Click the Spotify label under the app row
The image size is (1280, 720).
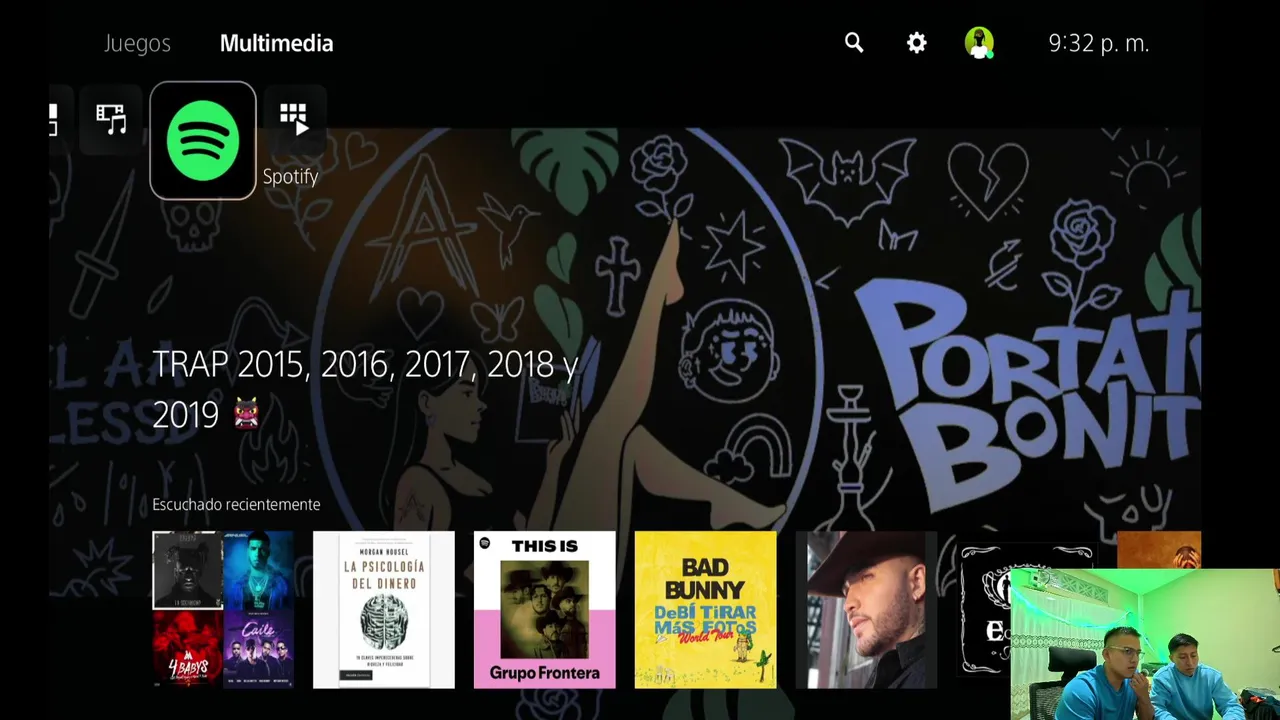tap(290, 176)
